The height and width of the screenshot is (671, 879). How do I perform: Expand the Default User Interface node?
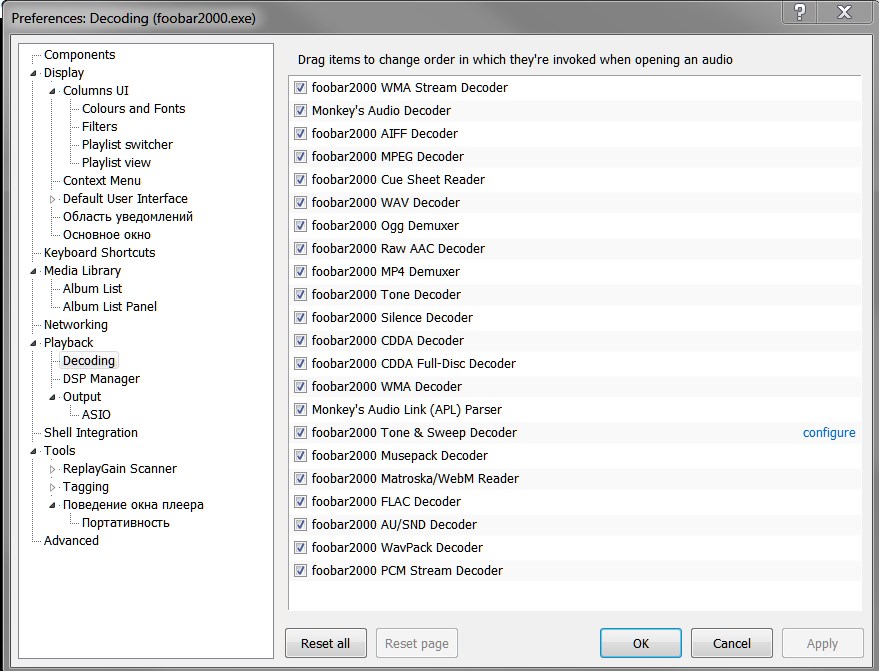(x=53, y=199)
